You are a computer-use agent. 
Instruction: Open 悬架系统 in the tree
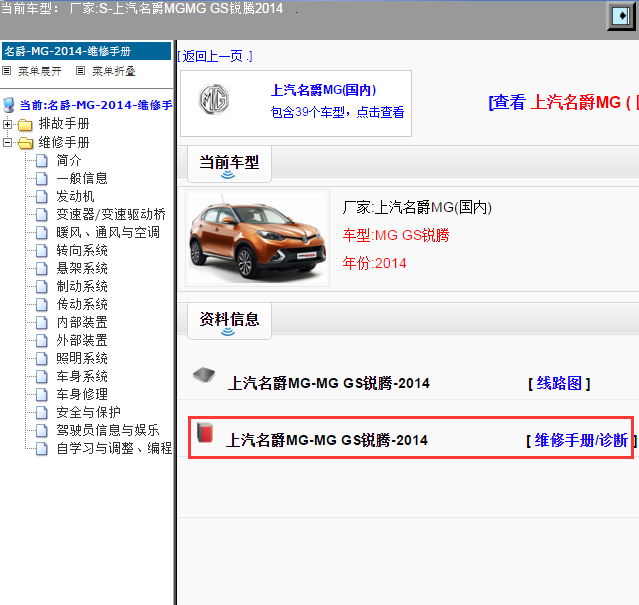point(82,268)
